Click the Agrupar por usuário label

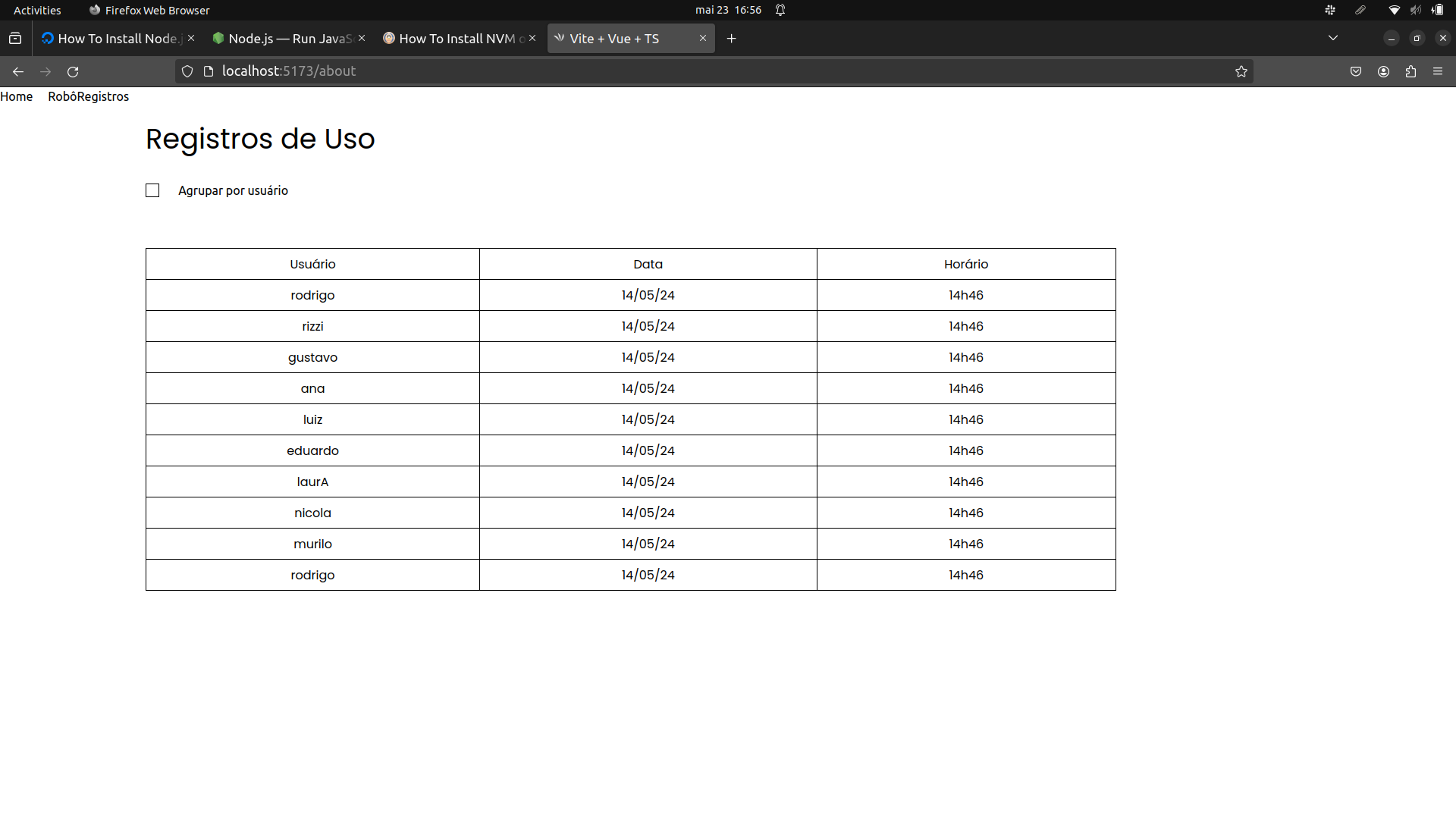(233, 190)
